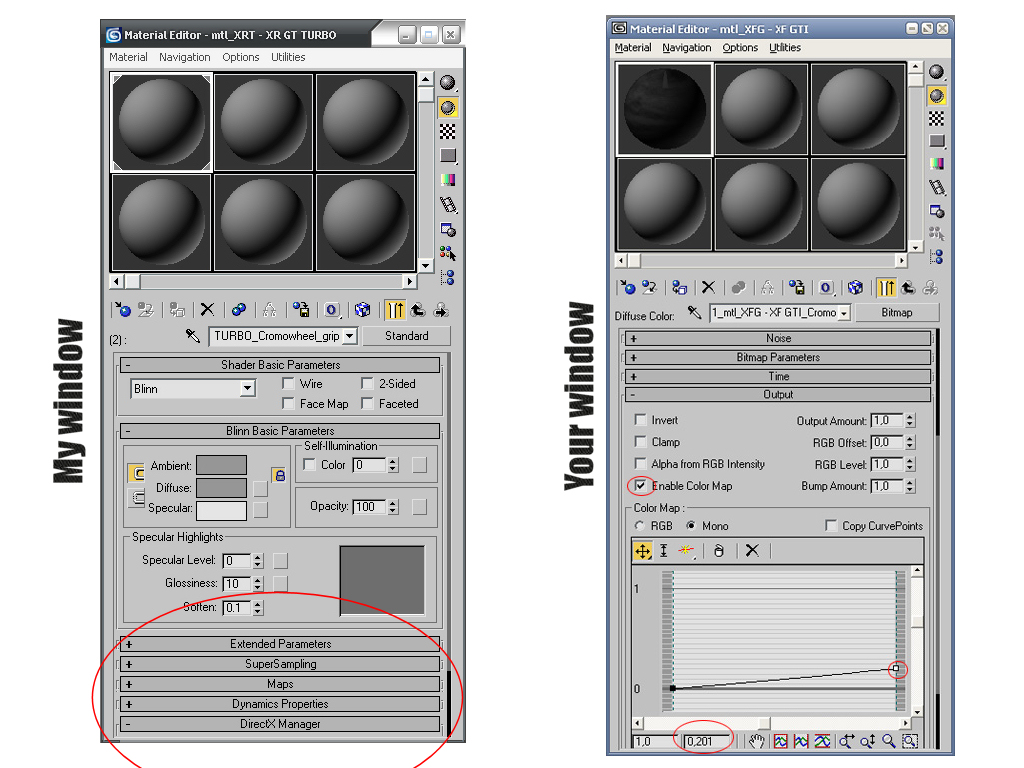Viewport: 1024px width, 768px height.
Task: Click Delete Point X in curve editor
Action: [752, 551]
